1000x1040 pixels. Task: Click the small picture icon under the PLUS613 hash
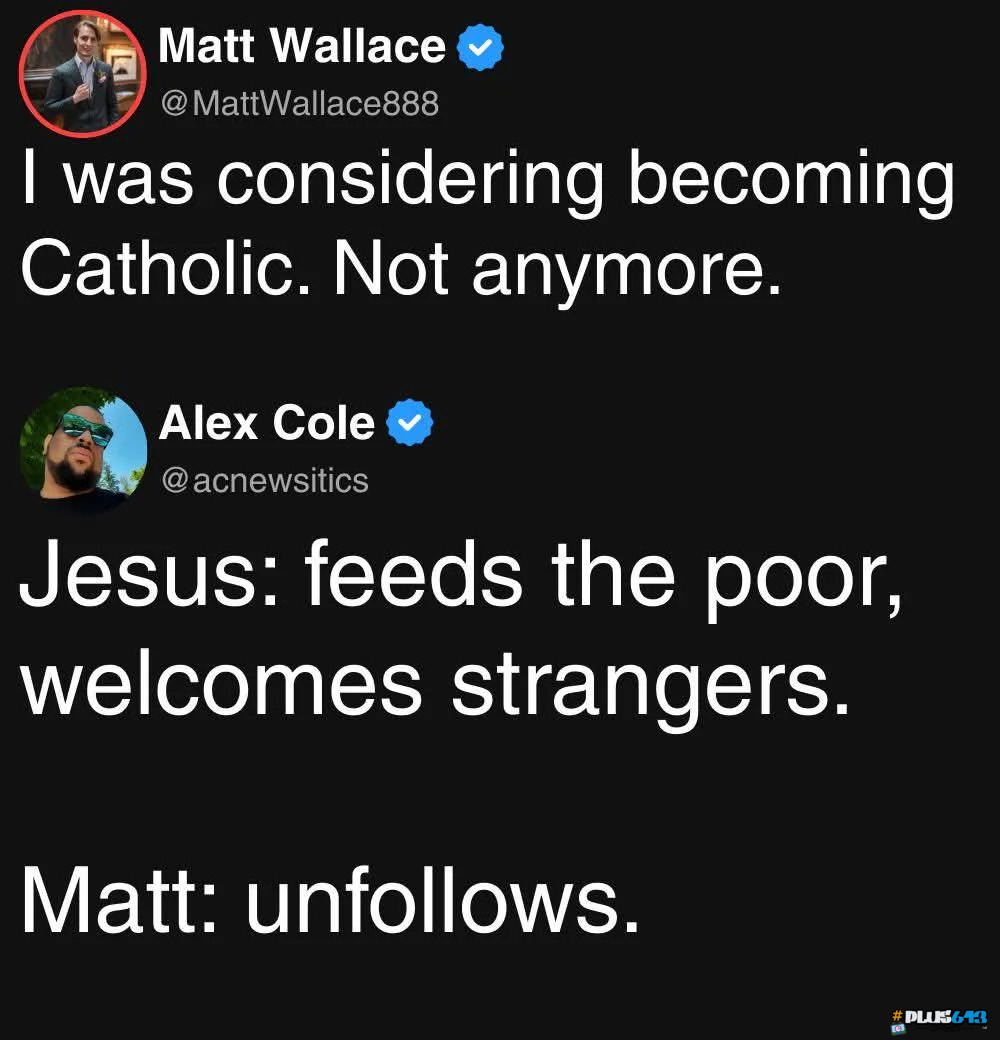[x=899, y=1029]
